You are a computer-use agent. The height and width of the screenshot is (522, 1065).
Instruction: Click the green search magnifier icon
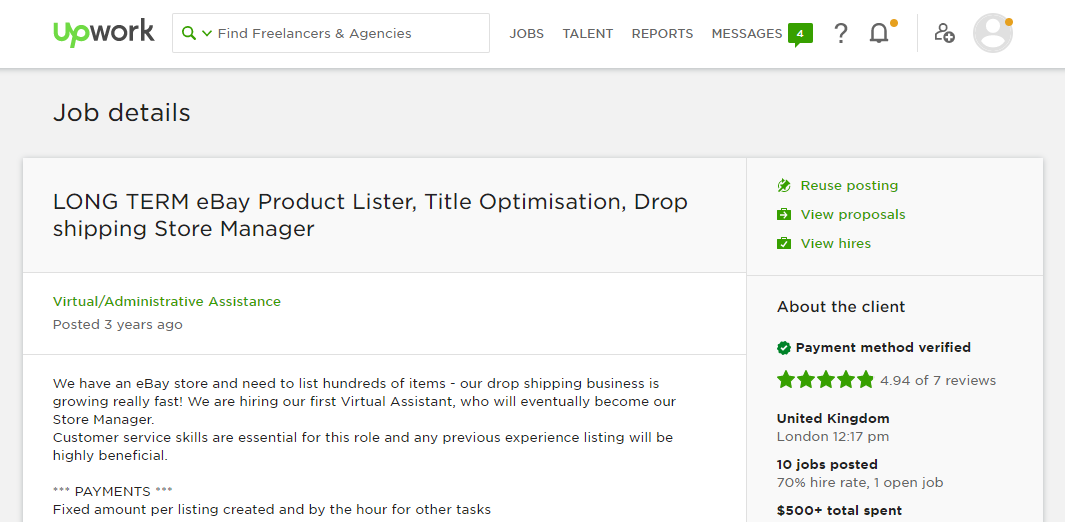[189, 33]
